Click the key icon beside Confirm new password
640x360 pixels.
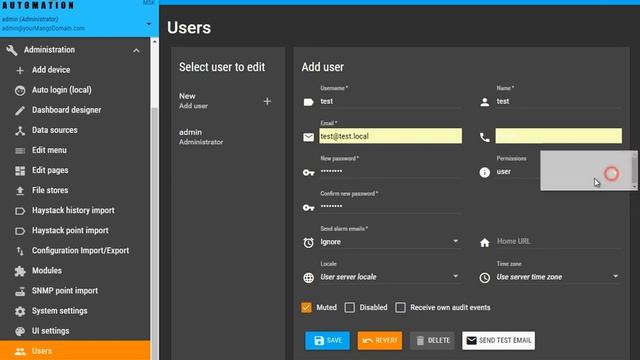point(309,208)
